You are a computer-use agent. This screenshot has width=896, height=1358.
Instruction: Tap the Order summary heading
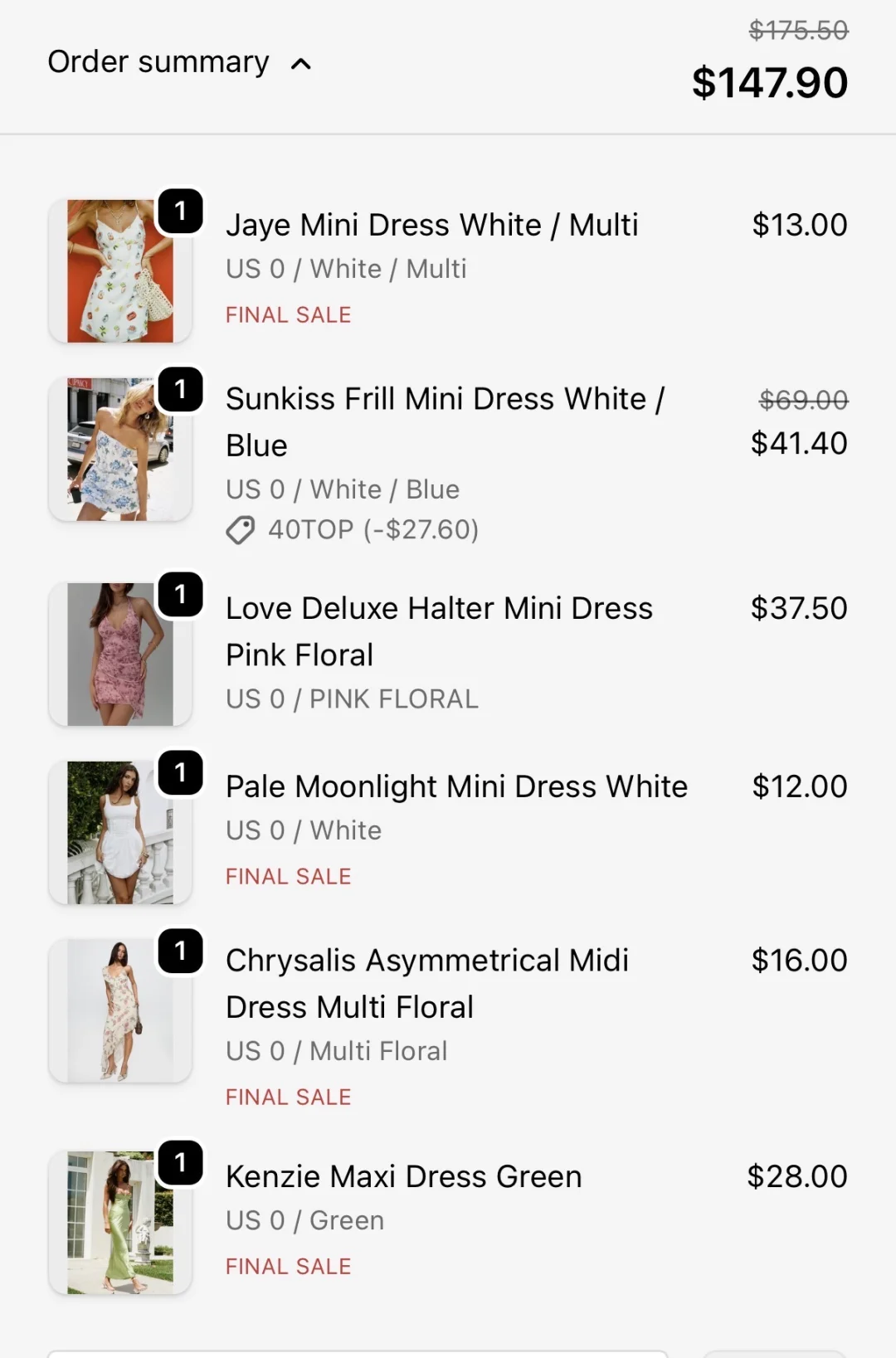coord(158,62)
